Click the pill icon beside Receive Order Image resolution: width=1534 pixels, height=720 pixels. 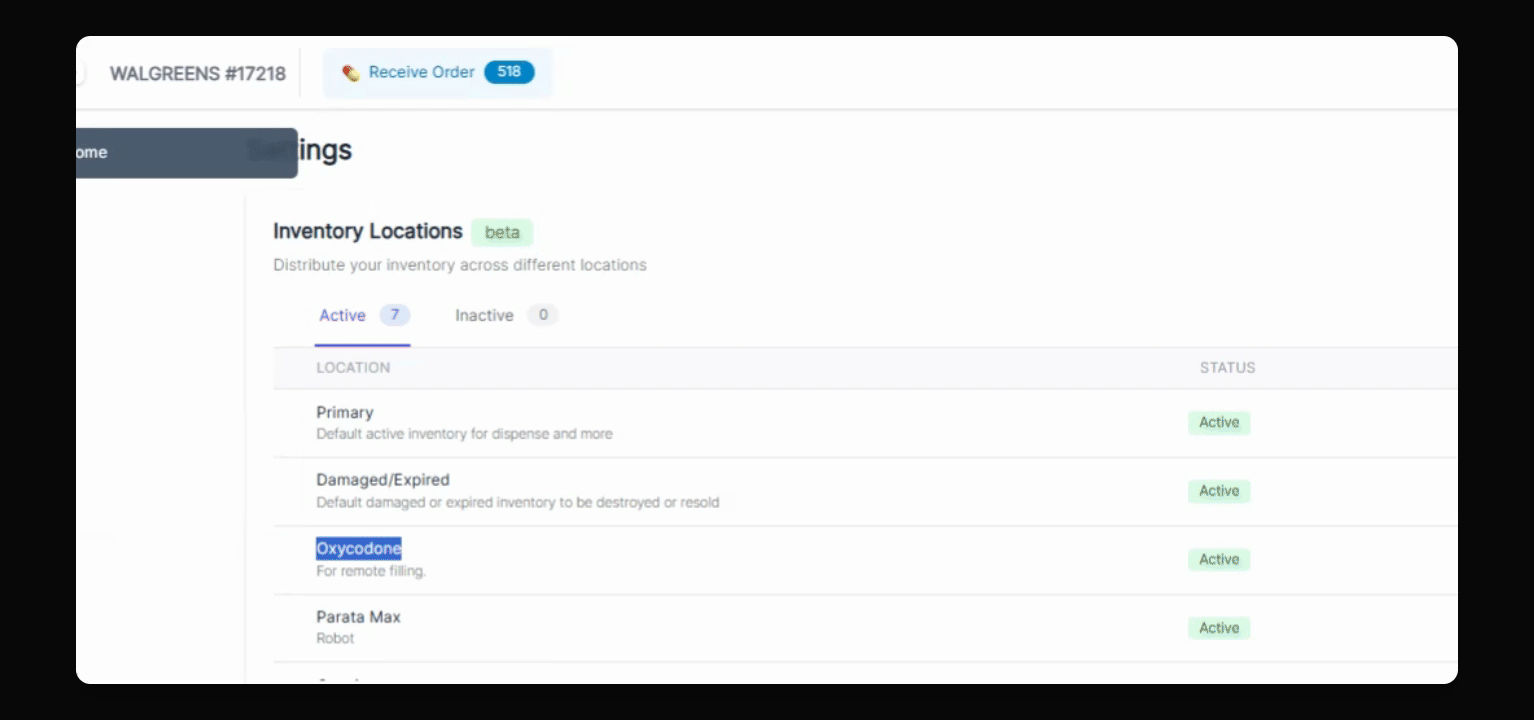tap(350, 73)
